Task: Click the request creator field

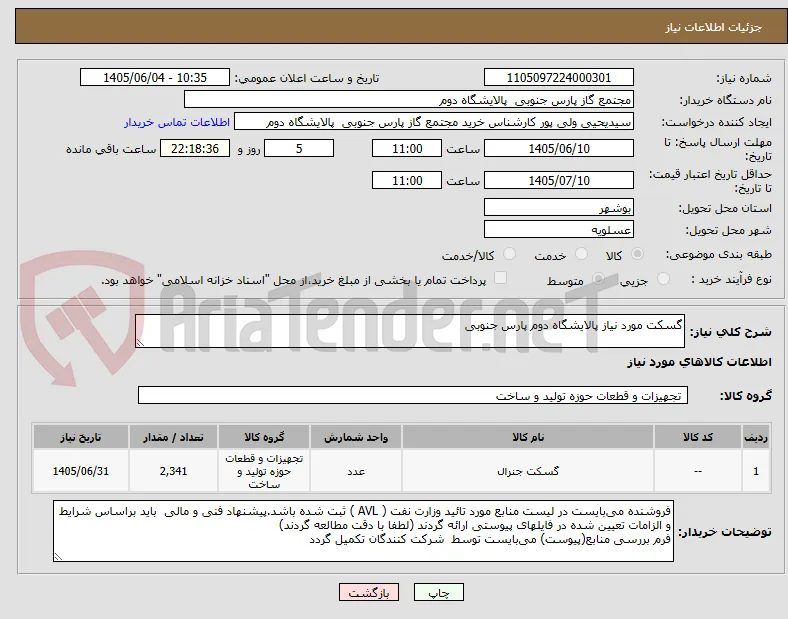Action: coord(434,122)
